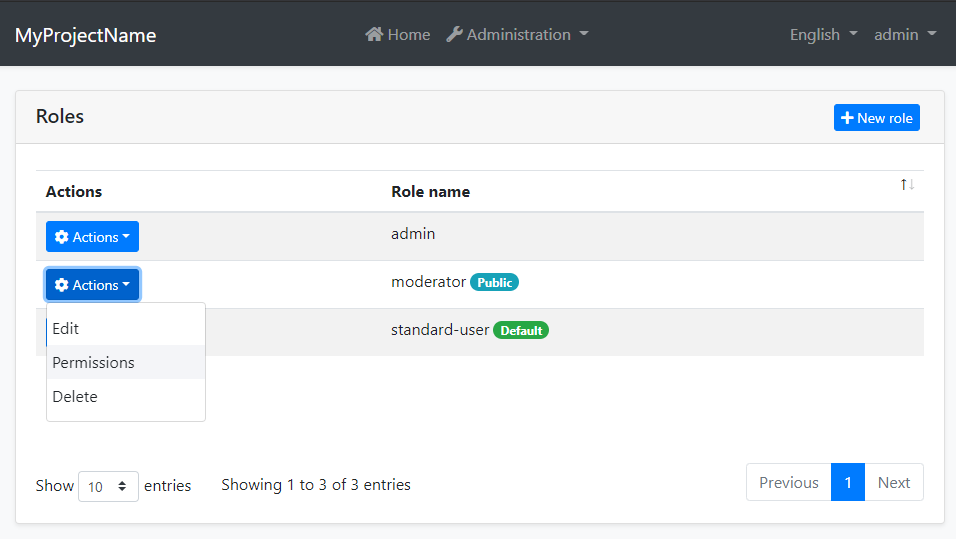Screen dimensions: 956x539
Task: Expand the Administration dropdown menu
Action: (x=517, y=35)
